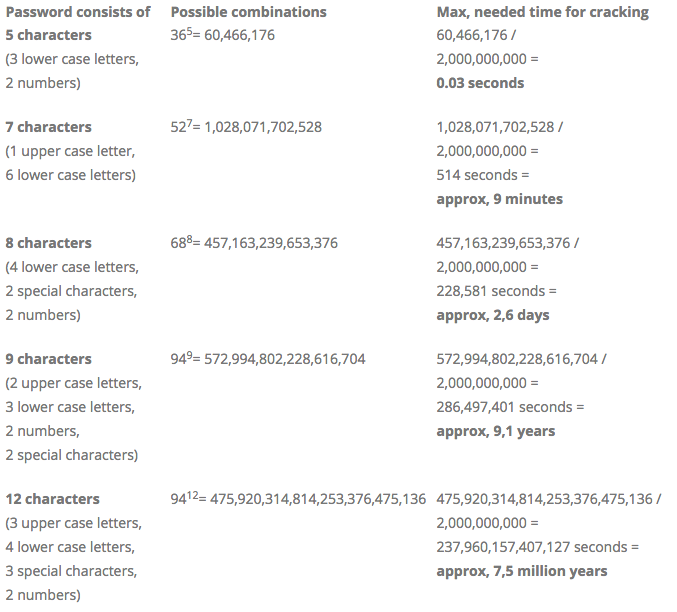Select the '7 characters' row label
The height and width of the screenshot is (612, 677).
[48, 127]
